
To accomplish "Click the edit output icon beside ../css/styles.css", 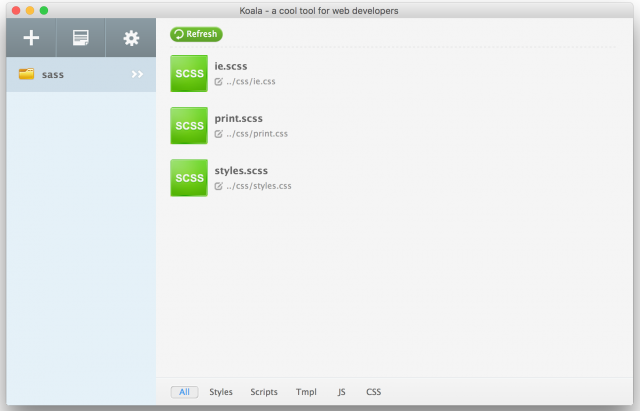I will pyautogui.click(x=219, y=185).
